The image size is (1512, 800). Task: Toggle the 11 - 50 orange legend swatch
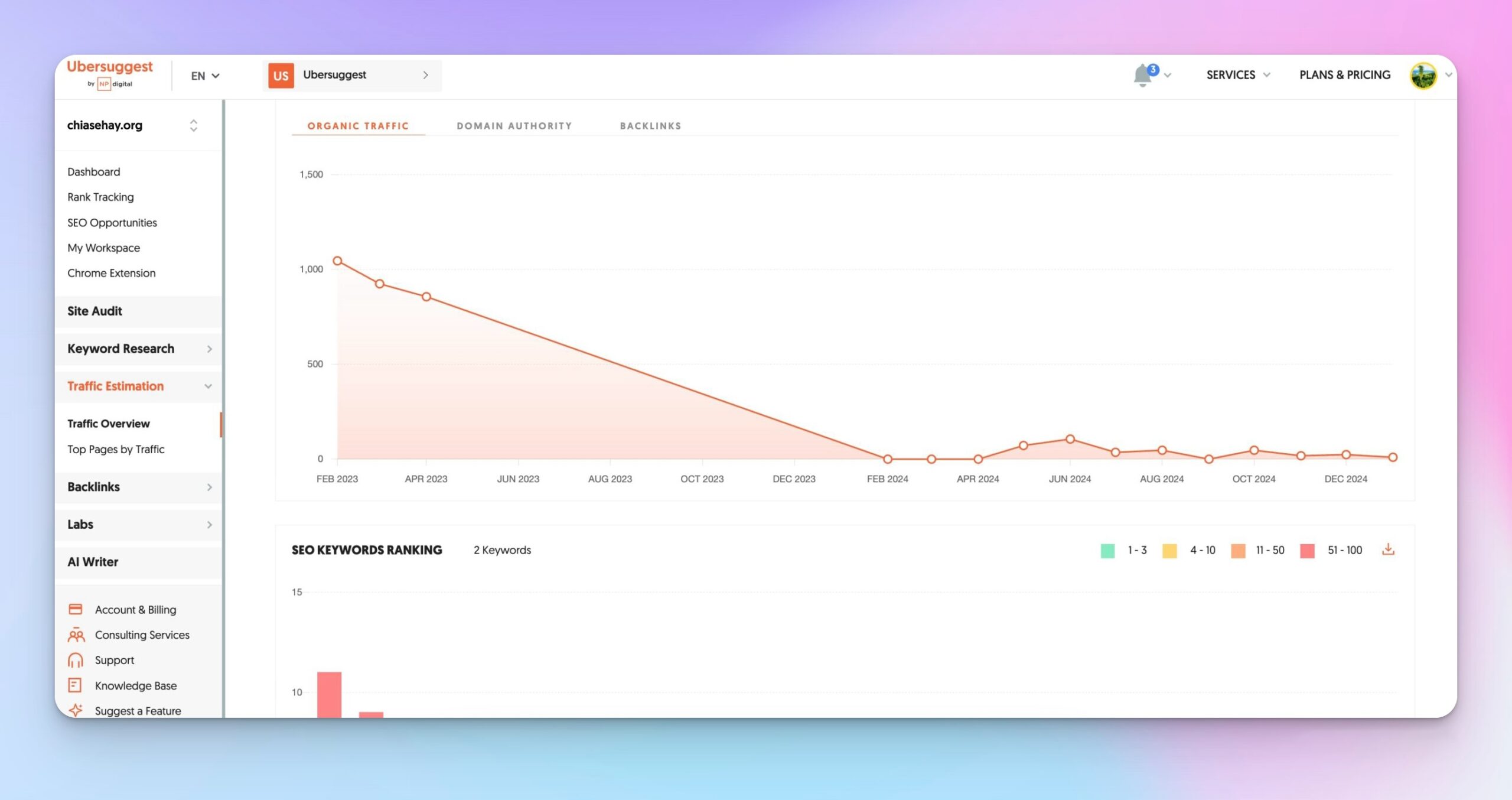click(x=1238, y=551)
